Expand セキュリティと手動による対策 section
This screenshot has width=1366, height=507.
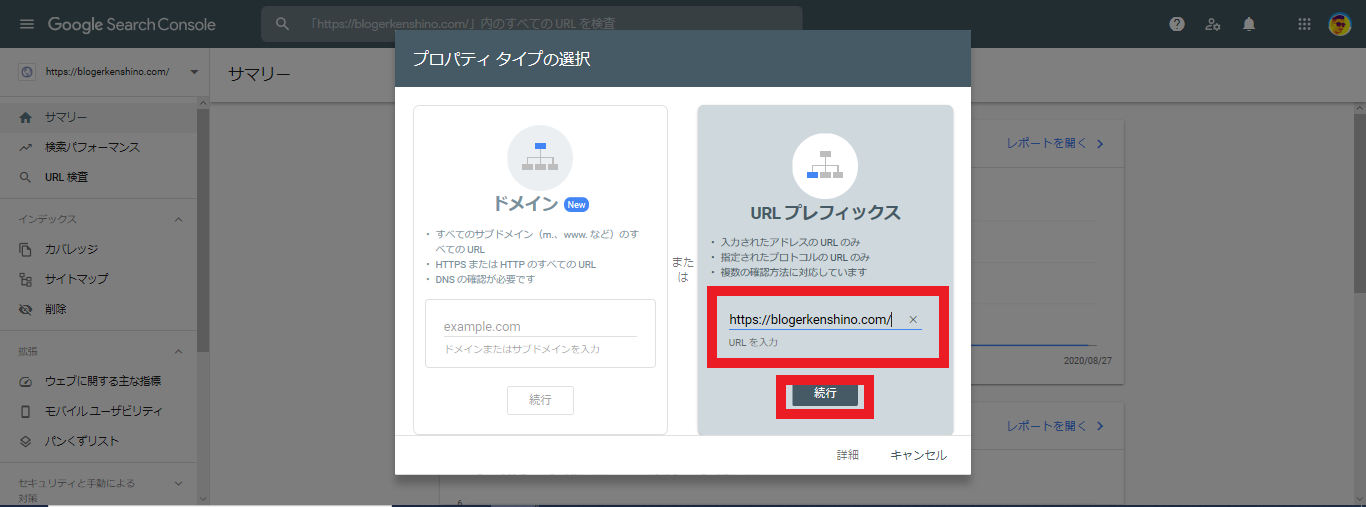(x=179, y=483)
